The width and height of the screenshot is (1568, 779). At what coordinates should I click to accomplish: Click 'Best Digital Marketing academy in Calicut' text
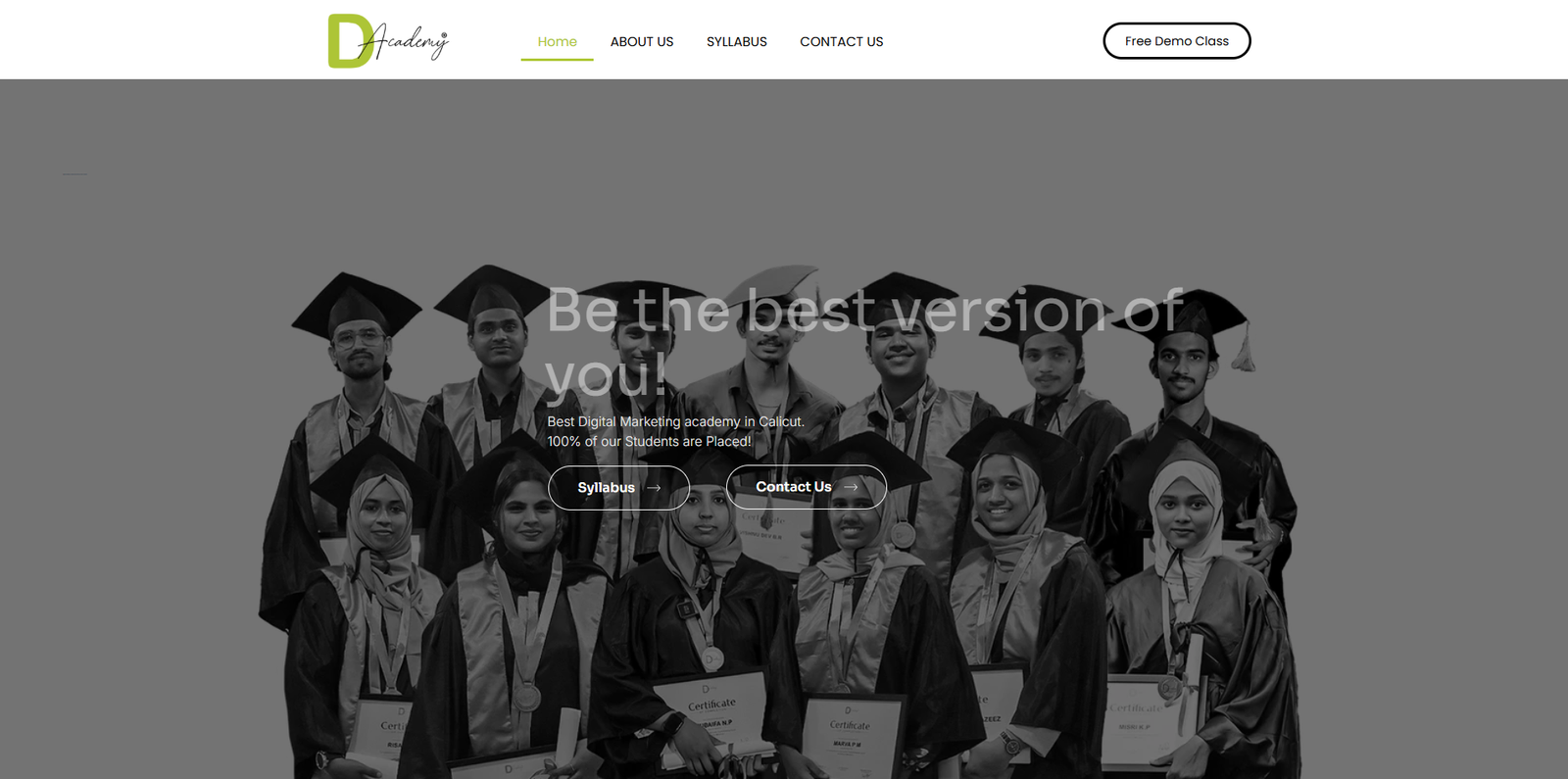point(675,421)
